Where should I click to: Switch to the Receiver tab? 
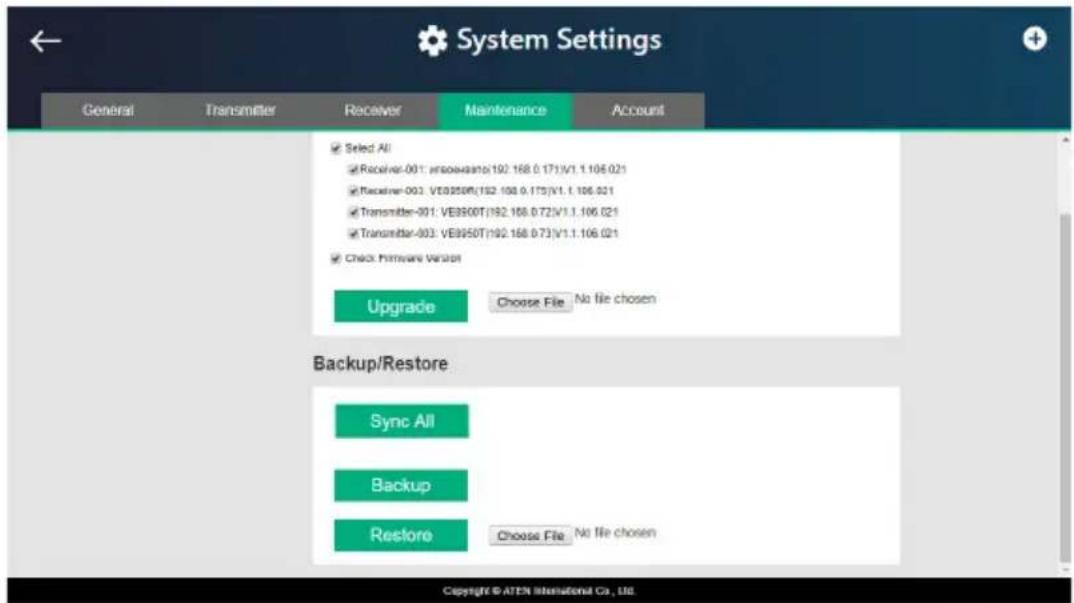coord(372,110)
